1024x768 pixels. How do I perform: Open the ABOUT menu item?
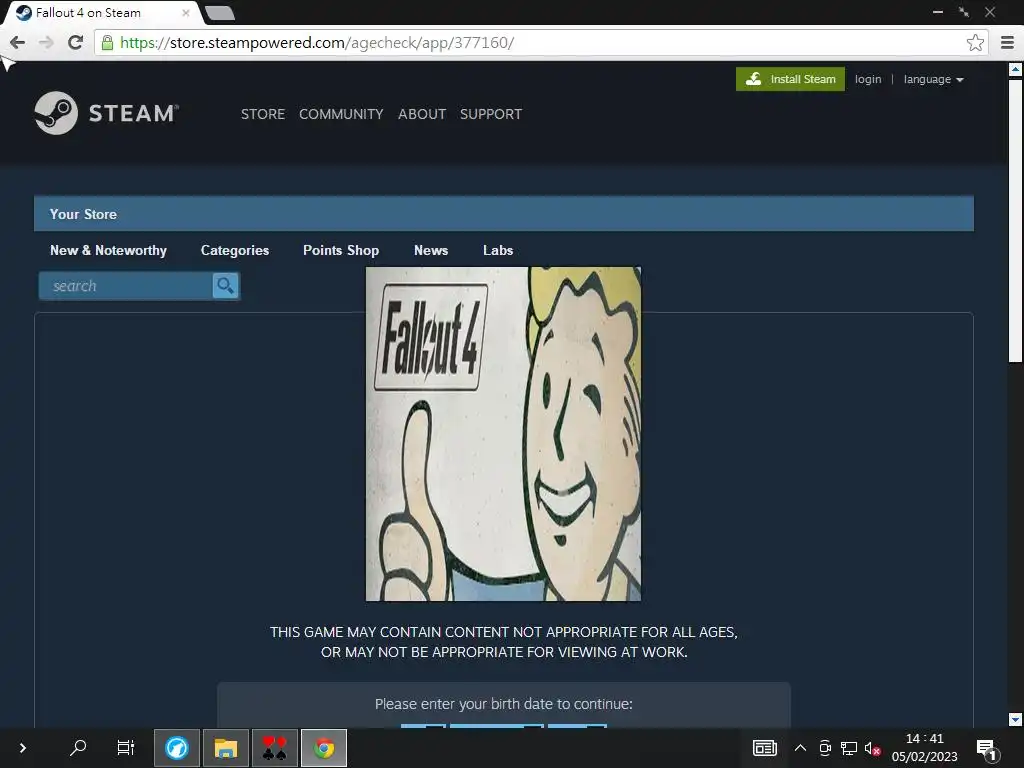pyautogui.click(x=422, y=114)
